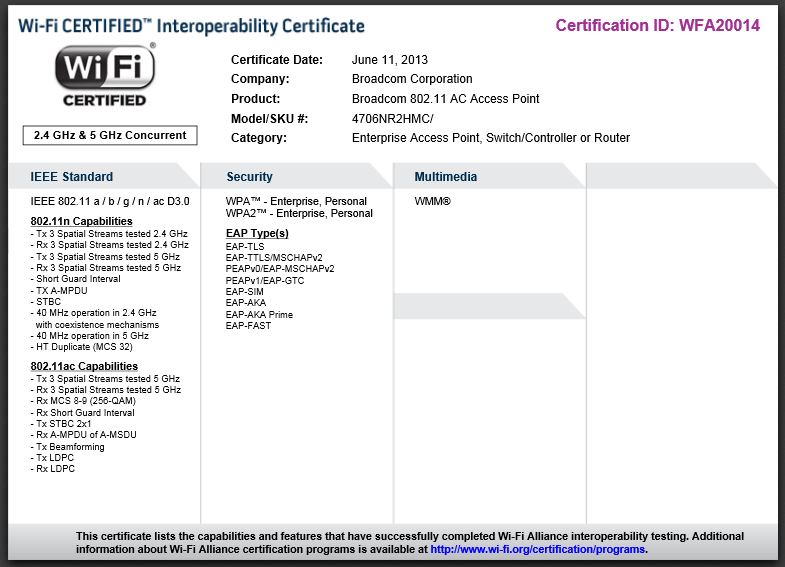Image resolution: width=785 pixels, height=567 pixels.
Task: Click the certificate title heading
Action: pos(192,26)
